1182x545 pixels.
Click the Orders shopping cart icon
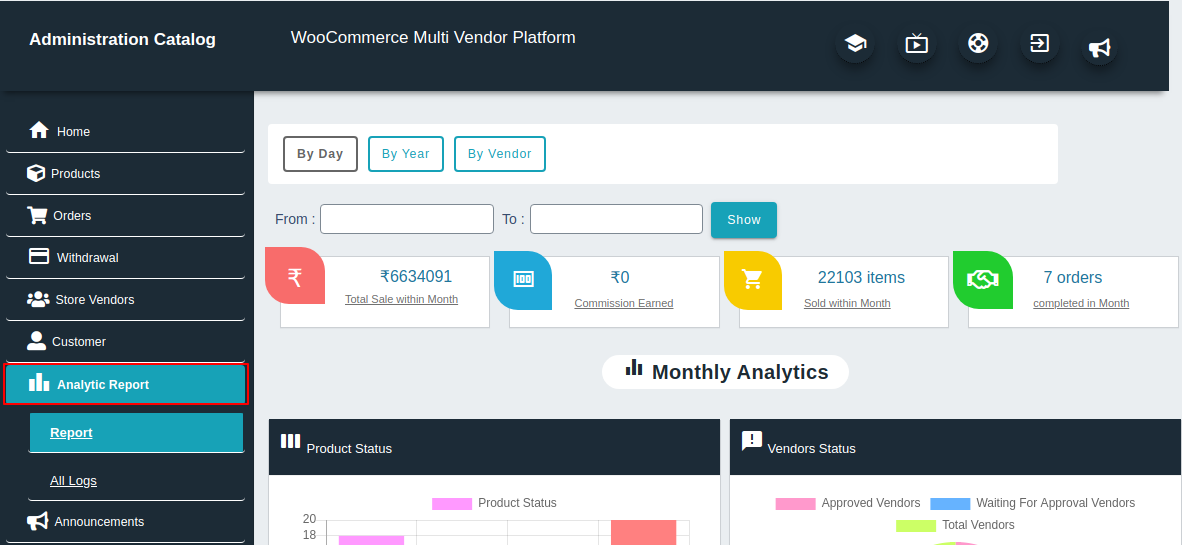[x=37, y=215]
